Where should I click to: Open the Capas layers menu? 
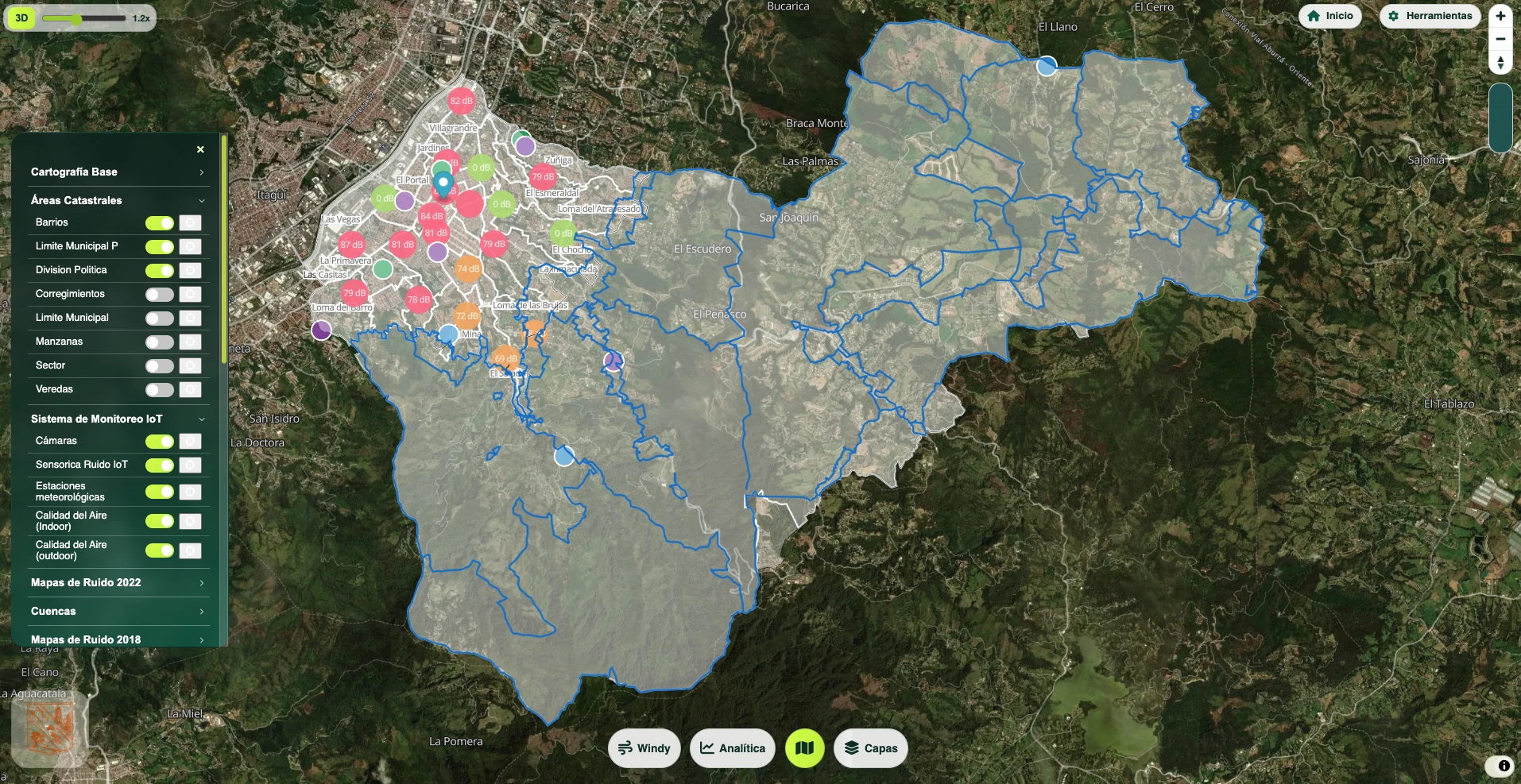[870, 748]
